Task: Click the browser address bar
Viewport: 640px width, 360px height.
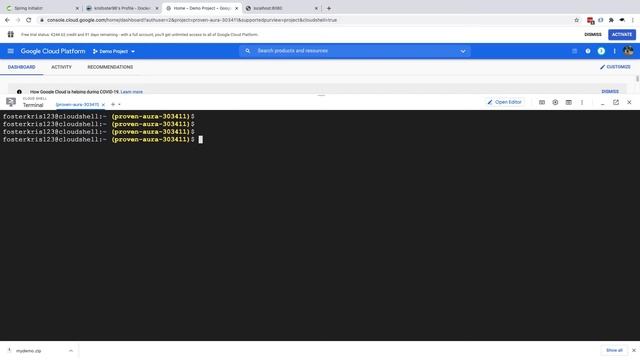Action: coord(306,20)
